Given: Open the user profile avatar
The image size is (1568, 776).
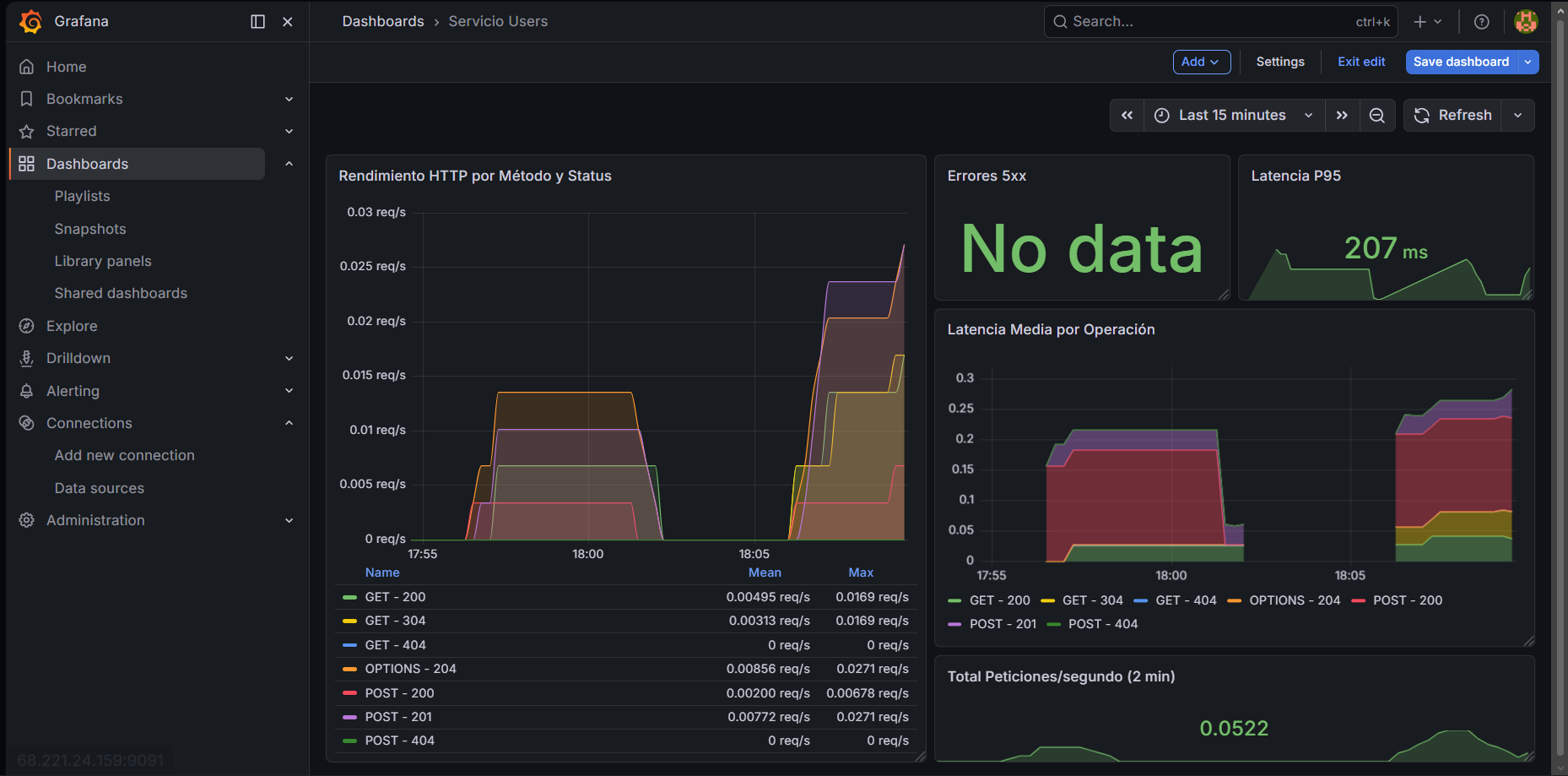Looking at the screenshot, I should tap(1526, 22).
